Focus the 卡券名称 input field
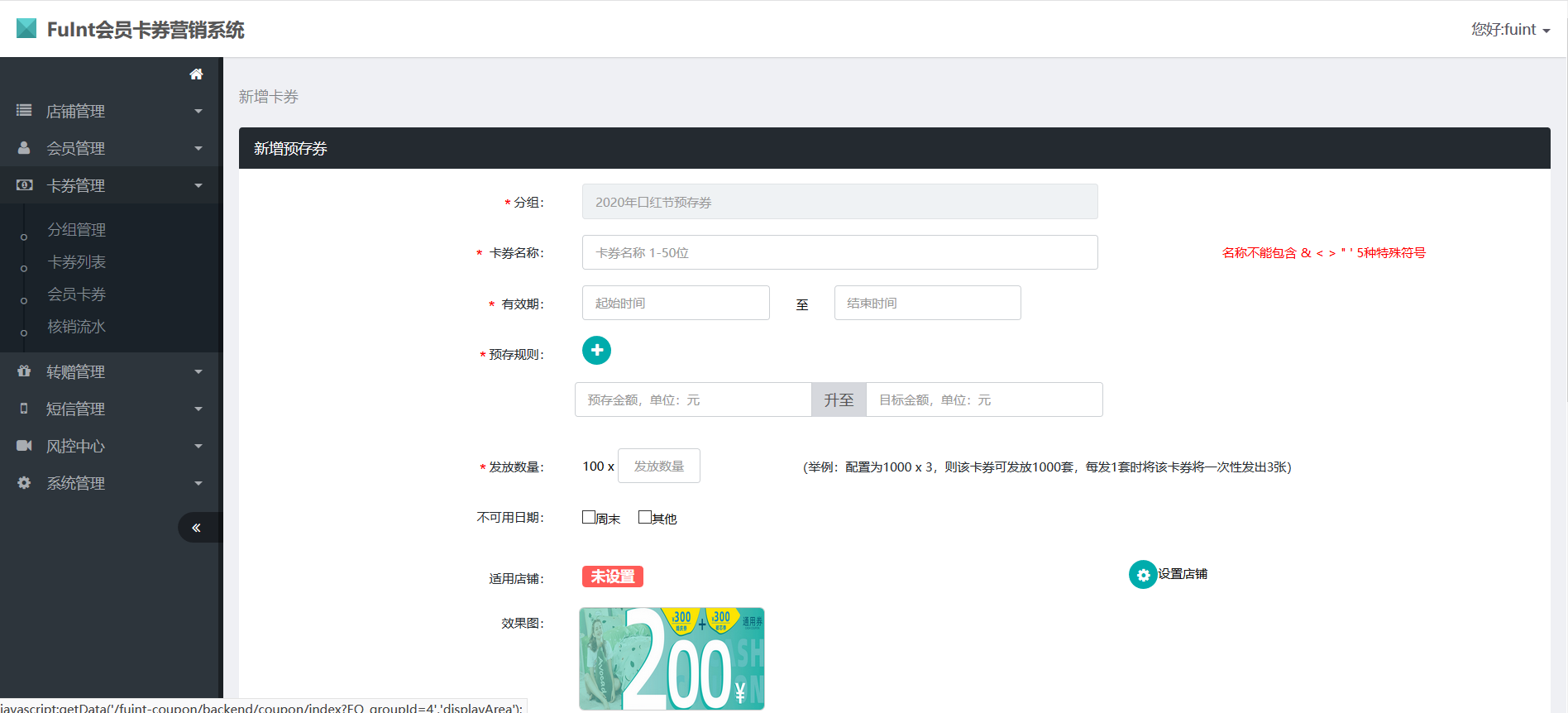Screen dimensions: 1568x713 point(839,252)
